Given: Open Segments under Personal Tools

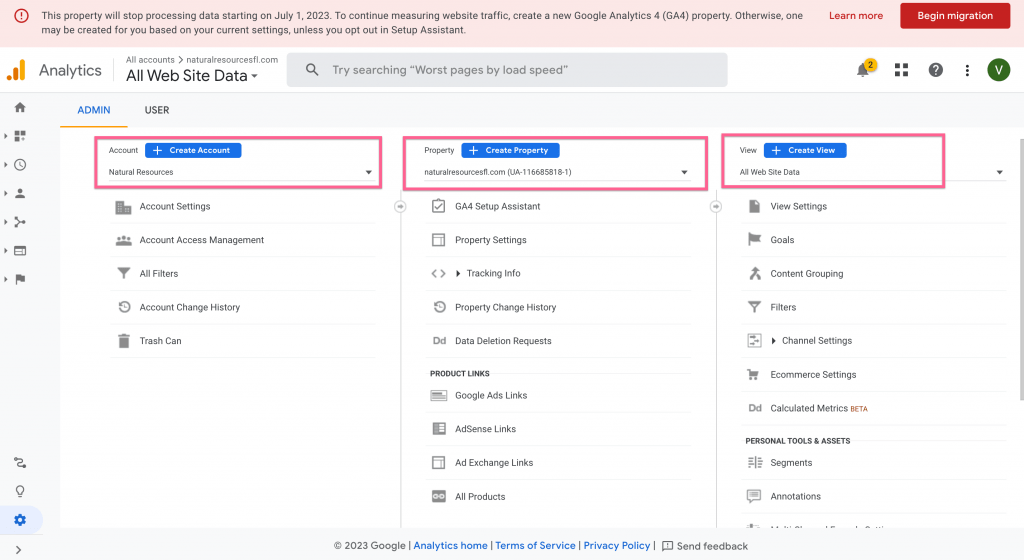Looking at the screenshot, I should point(791,463).
